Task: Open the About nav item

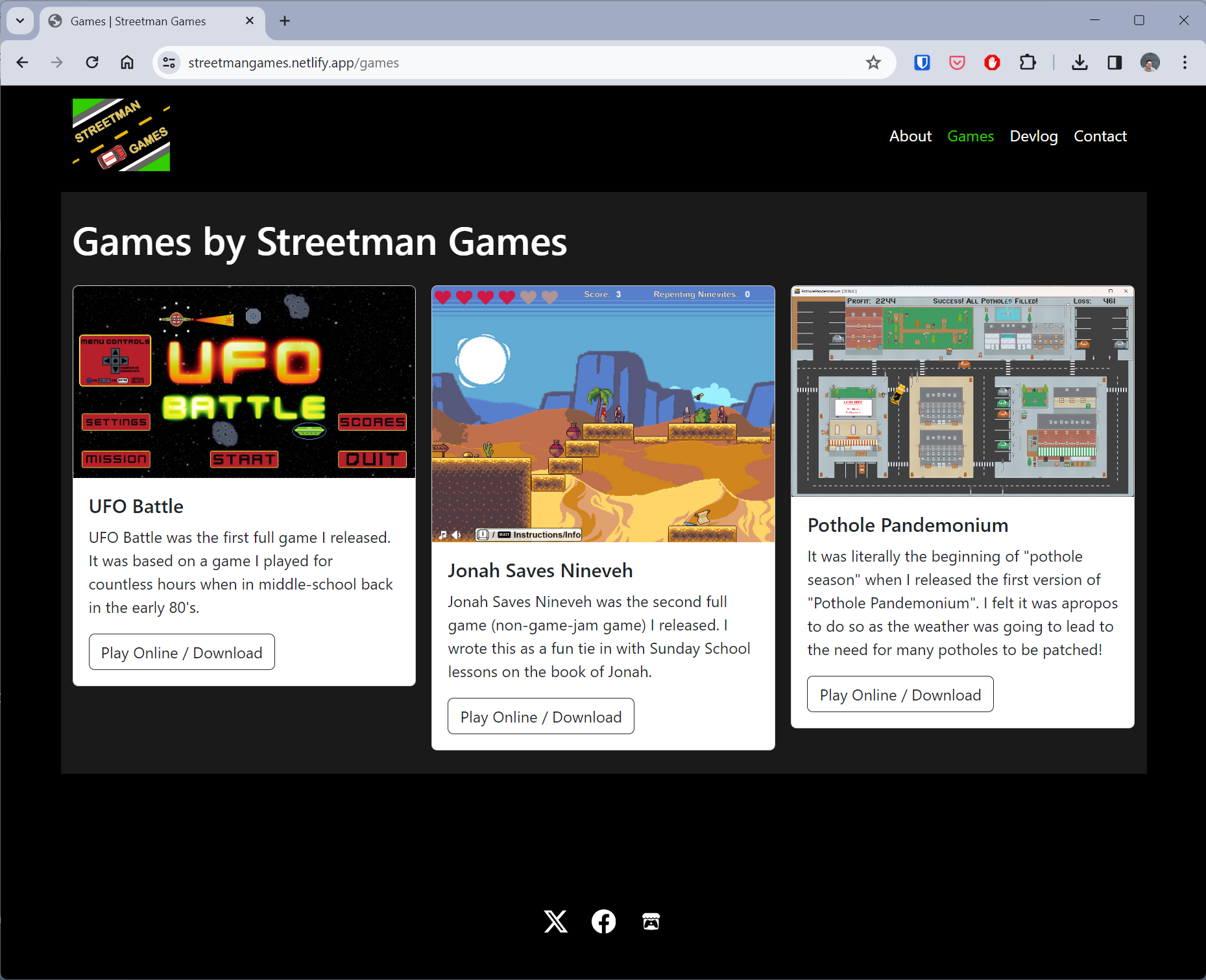Action: 910,136
